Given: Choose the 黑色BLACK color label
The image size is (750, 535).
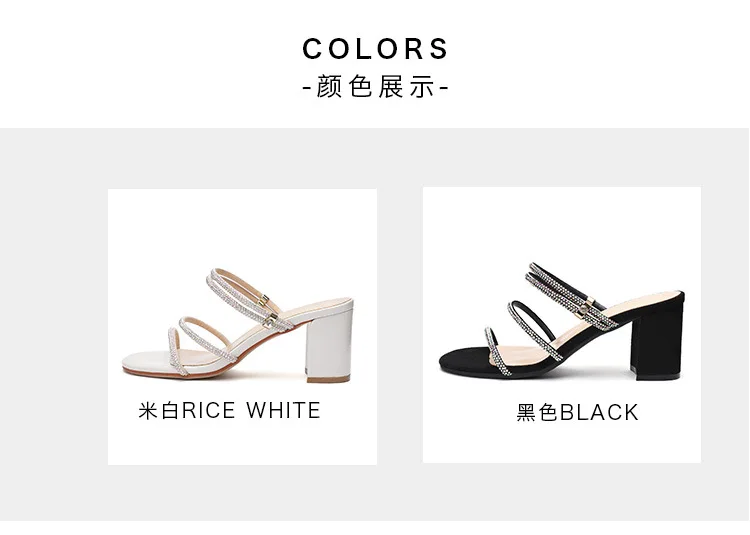Looking at the screenshot, I should tap(577, 412).
